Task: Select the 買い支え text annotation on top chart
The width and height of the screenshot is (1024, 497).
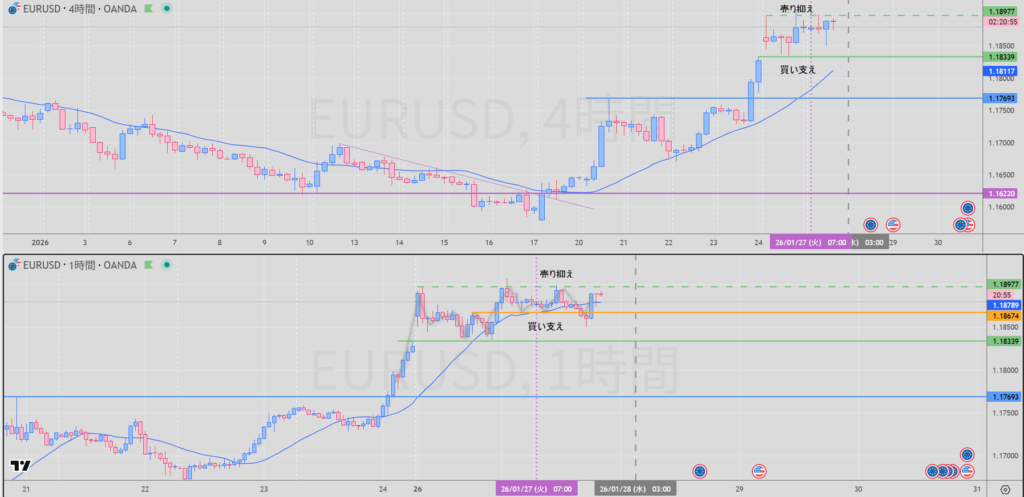Action: pyautogui.click(x=798, y=70)
